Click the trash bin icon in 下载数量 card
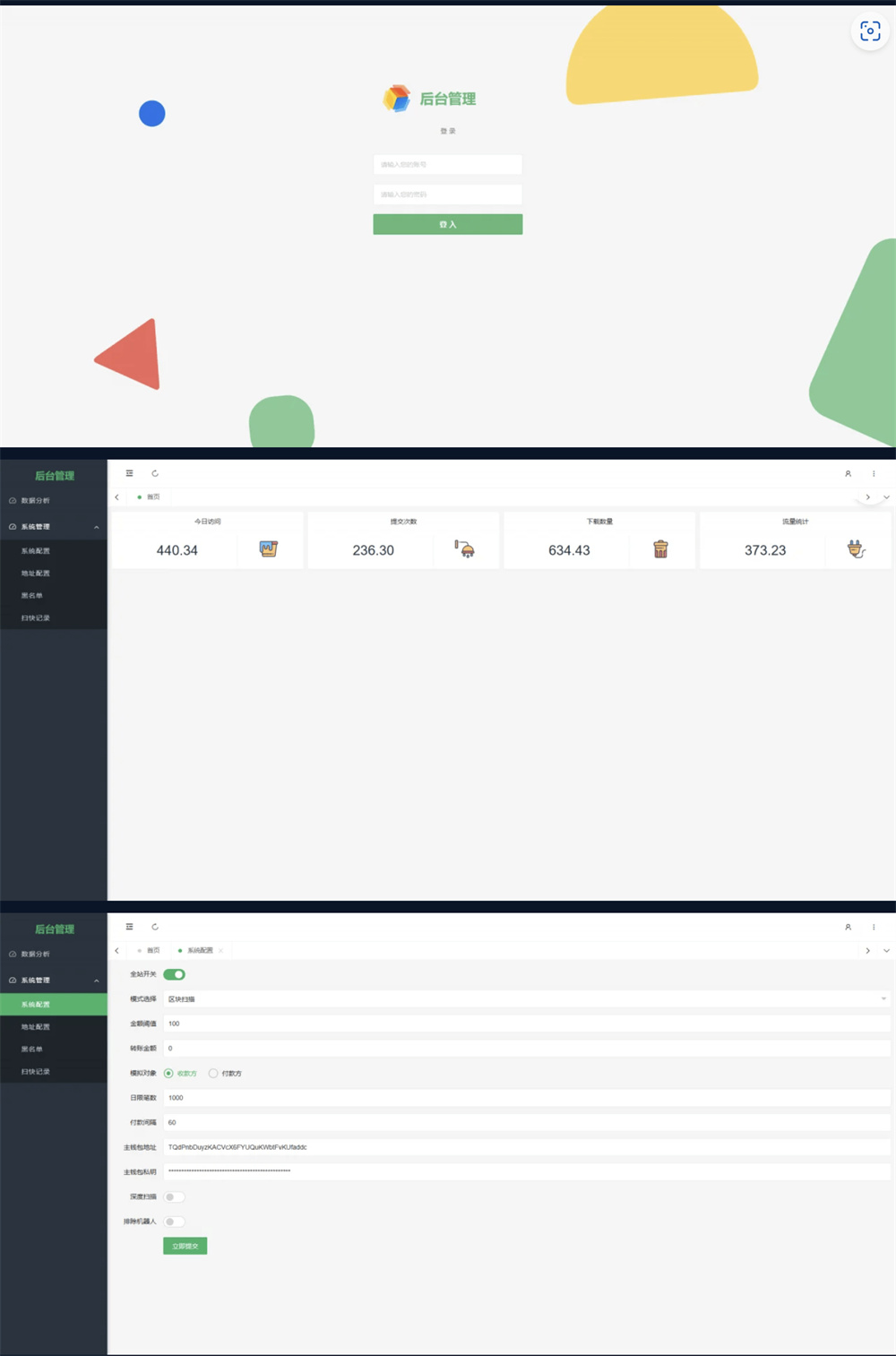Viewport: 896px width, 1356px height. click(x=660, y=549)
